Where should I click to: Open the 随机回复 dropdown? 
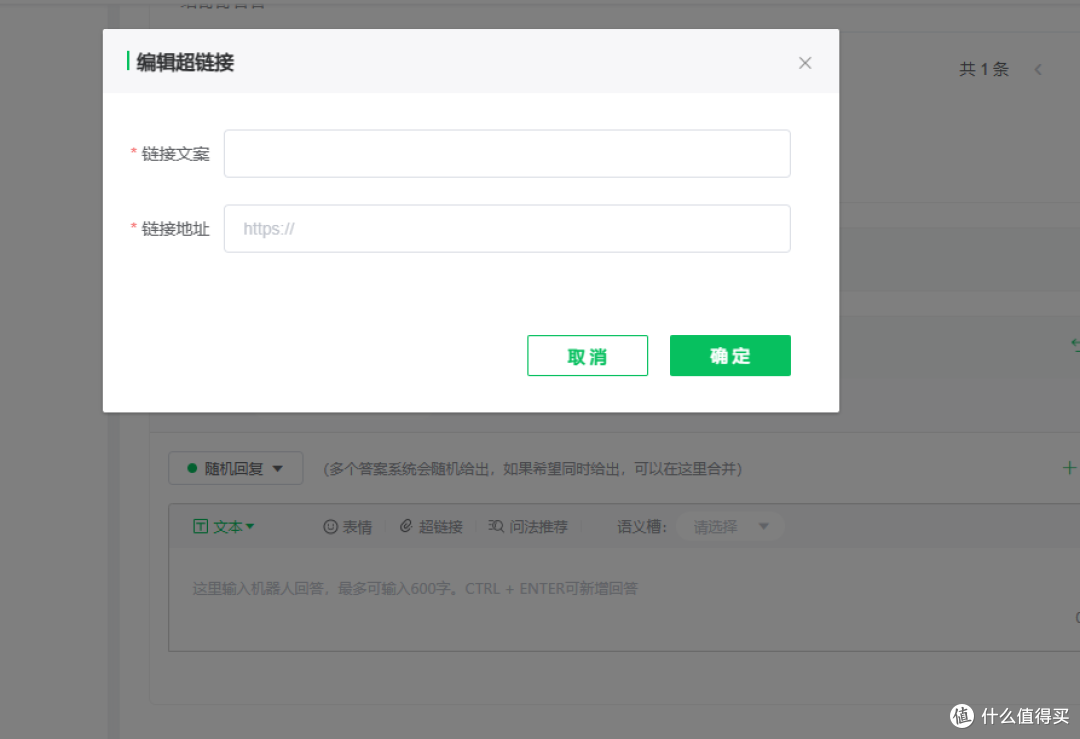236,468
